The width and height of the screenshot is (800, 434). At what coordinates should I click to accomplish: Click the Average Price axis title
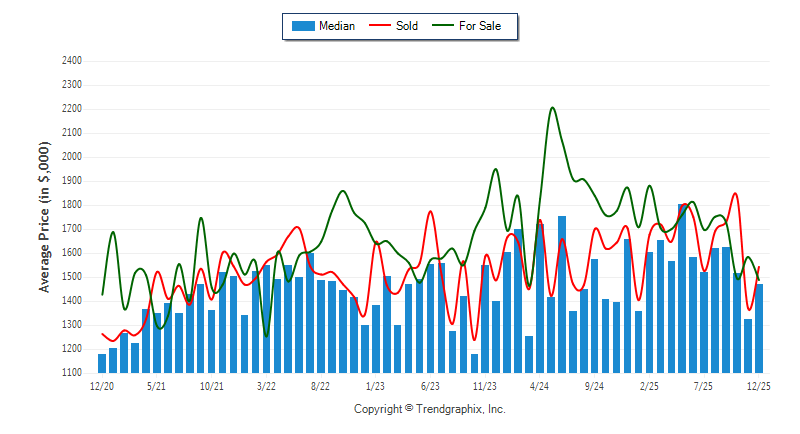point(45,217)
